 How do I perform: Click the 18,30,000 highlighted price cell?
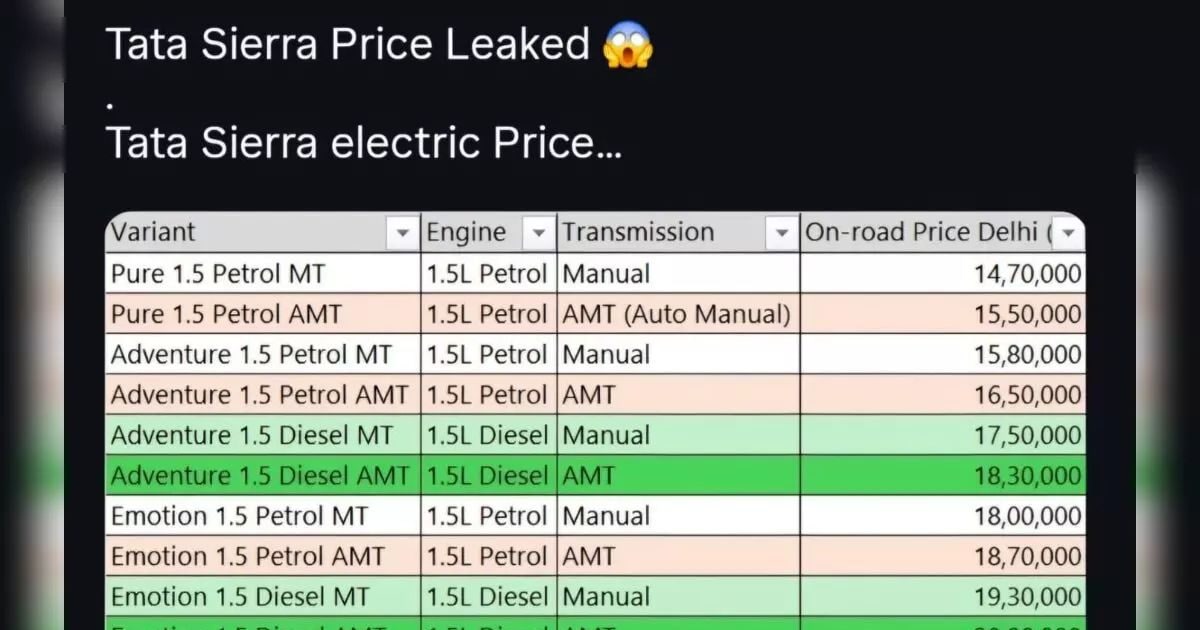click(x=1020, y=475)
